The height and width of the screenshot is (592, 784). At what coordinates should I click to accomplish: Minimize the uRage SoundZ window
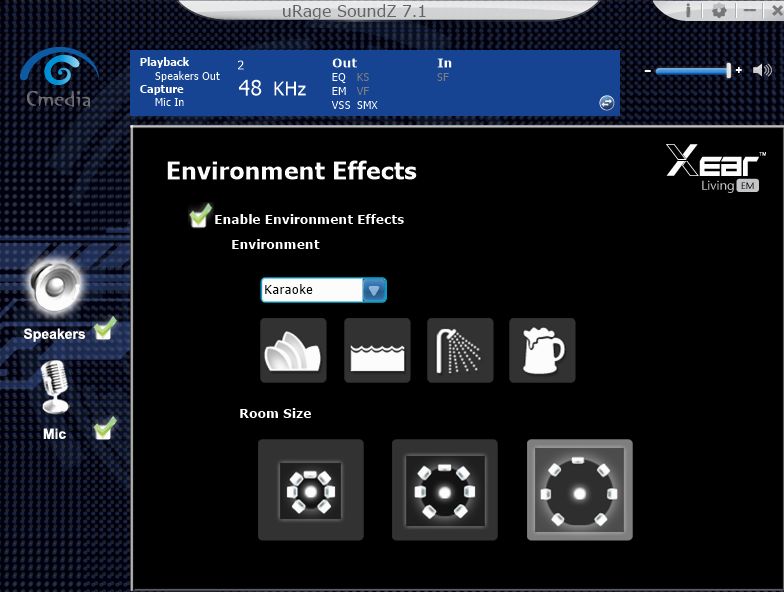(x=749, y=10)
